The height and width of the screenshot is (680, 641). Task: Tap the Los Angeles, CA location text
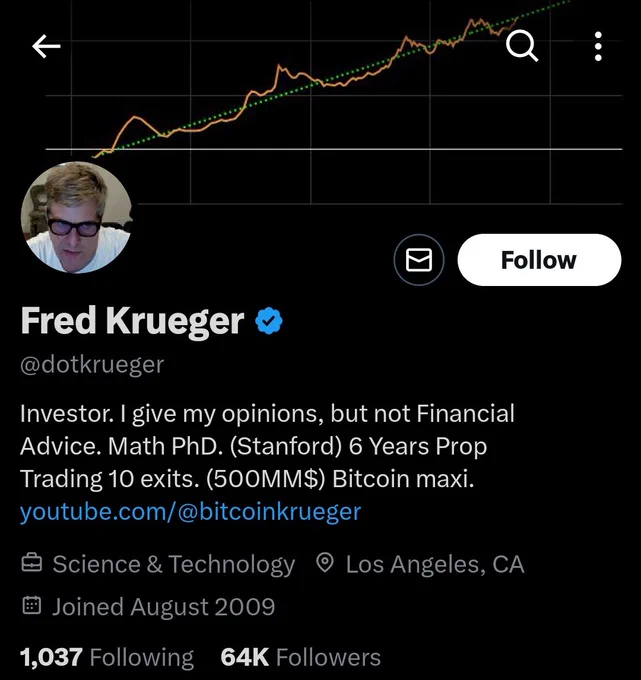(x=435, y=564)
